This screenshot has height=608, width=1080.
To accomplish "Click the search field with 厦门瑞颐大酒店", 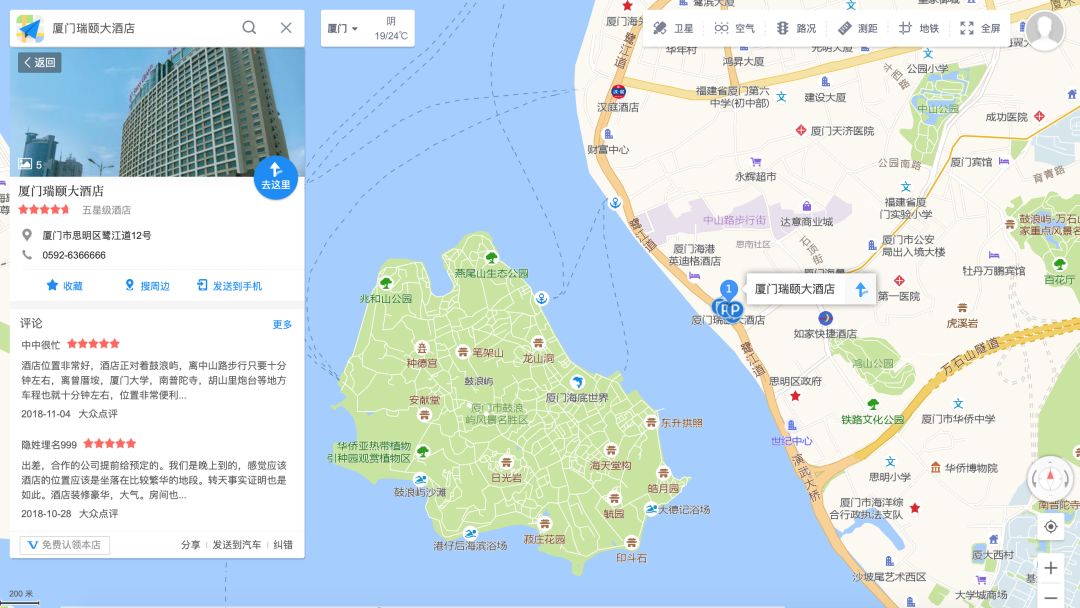I will click(141, 28).
